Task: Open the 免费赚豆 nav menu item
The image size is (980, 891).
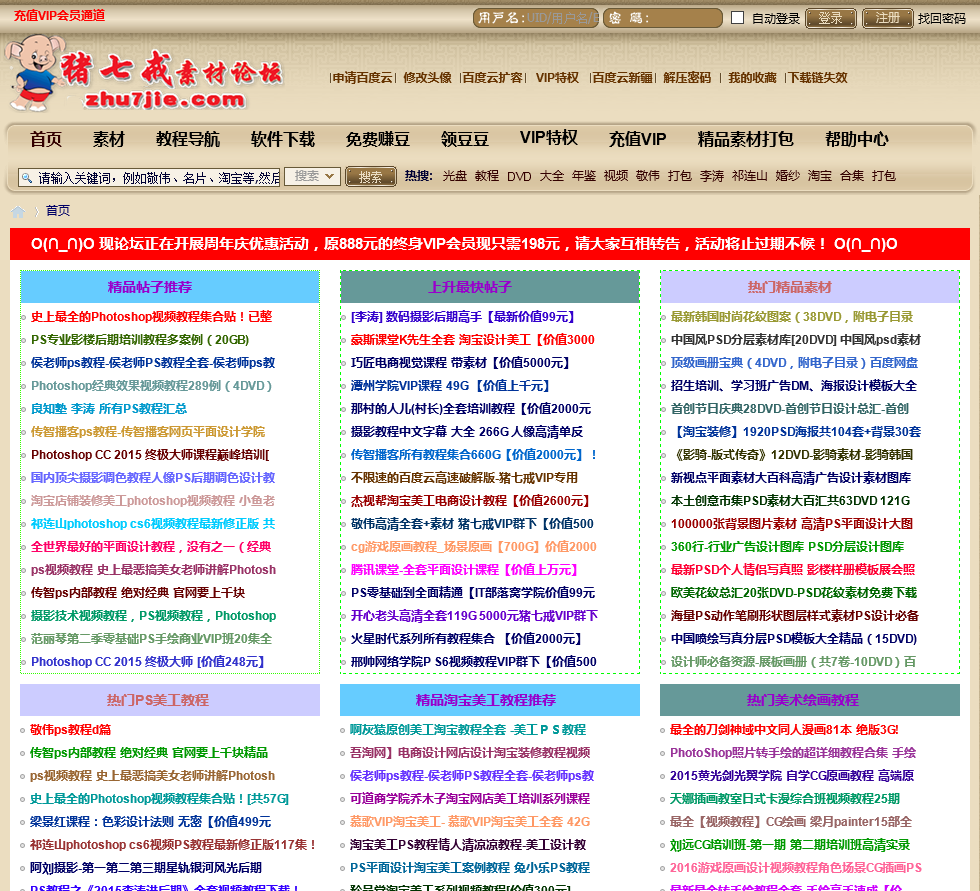Action: (x=378, y=139)
